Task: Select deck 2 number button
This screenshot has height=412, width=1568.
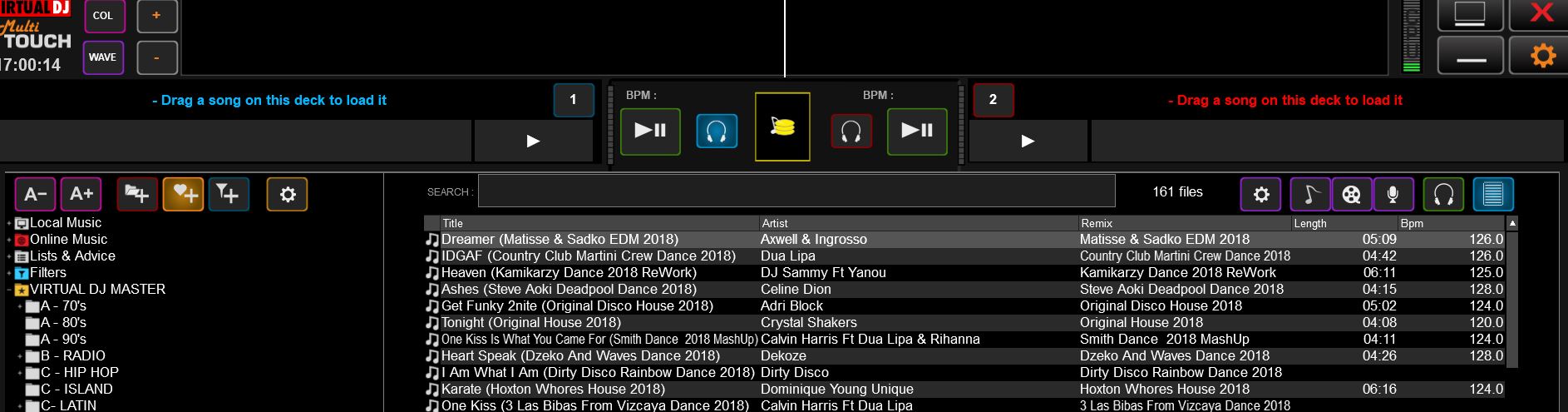Action: (993, 100)
